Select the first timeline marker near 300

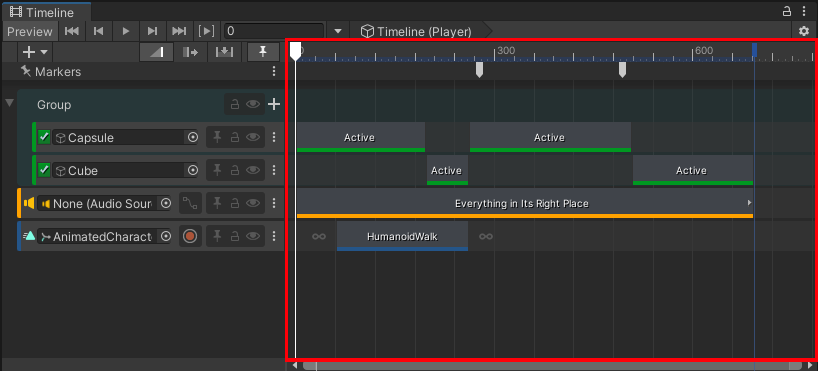tap(479, 70)
